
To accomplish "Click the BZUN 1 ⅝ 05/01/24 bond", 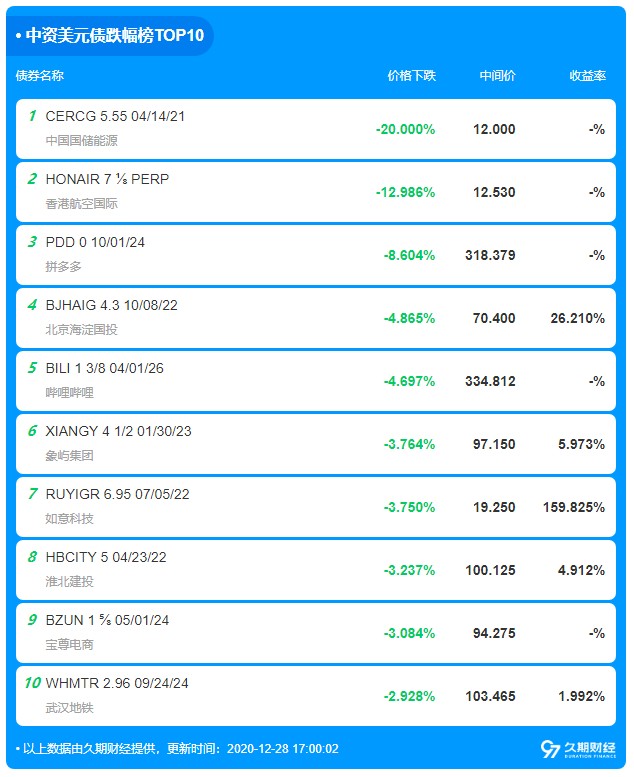I will [x=107, y=620].
